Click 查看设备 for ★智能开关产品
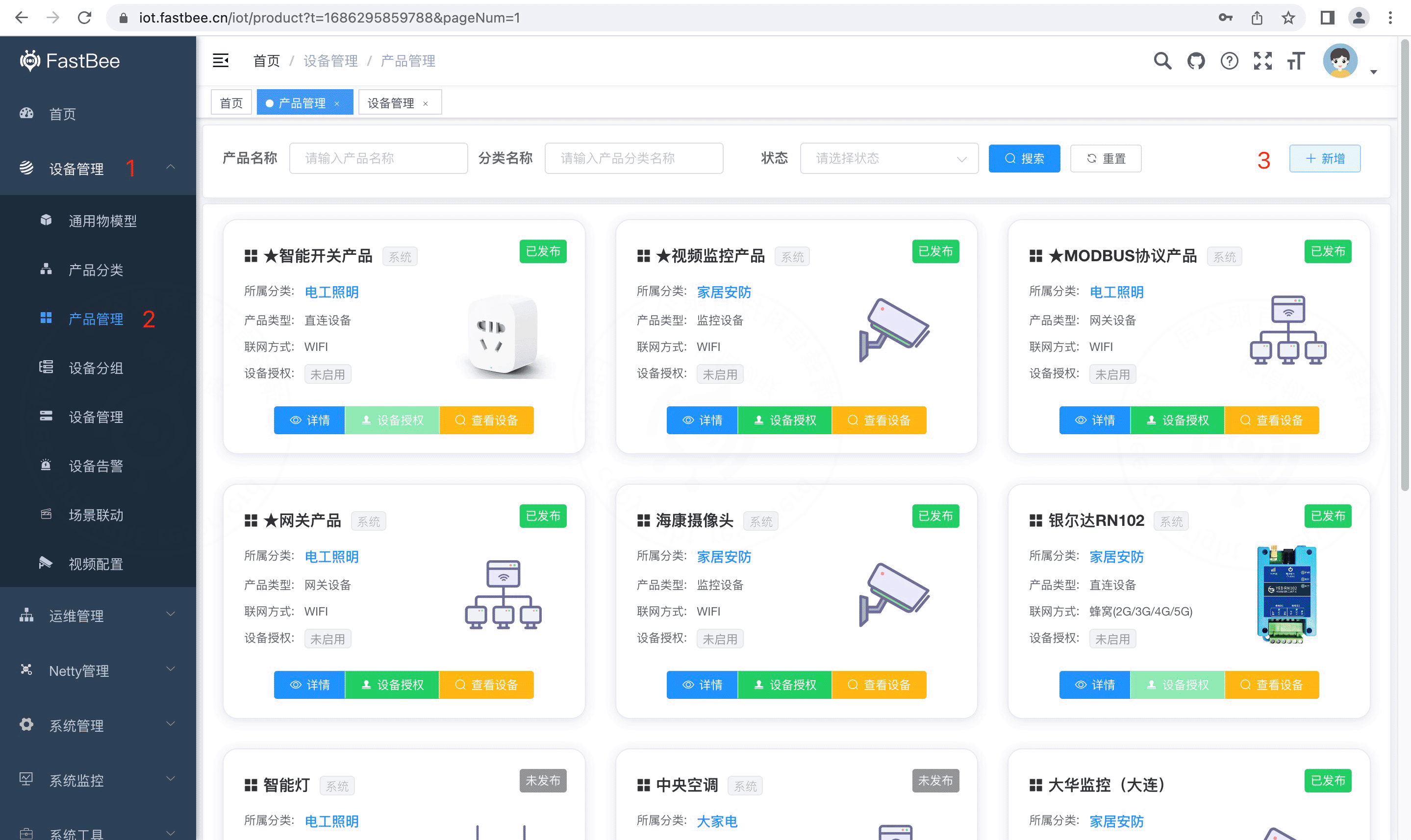1411x840 pixels. [x=486, y=420]
